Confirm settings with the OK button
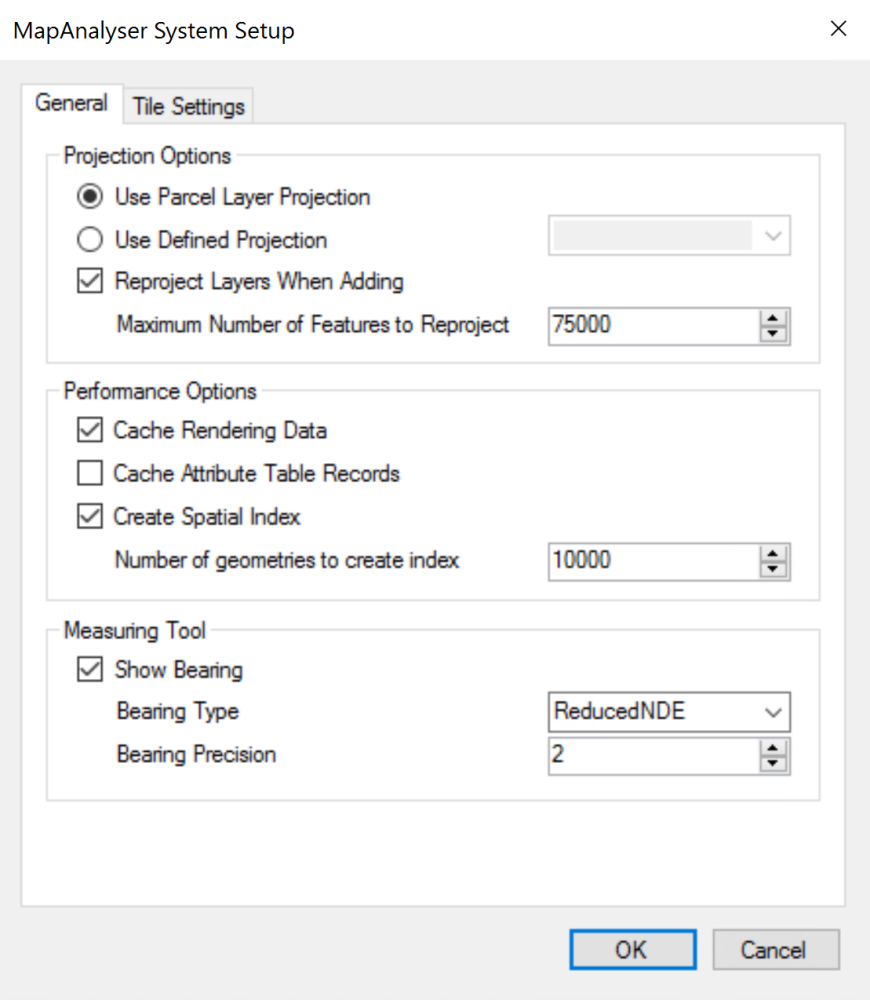This screenshot has width=870, height=1000. tap(632, 949)
